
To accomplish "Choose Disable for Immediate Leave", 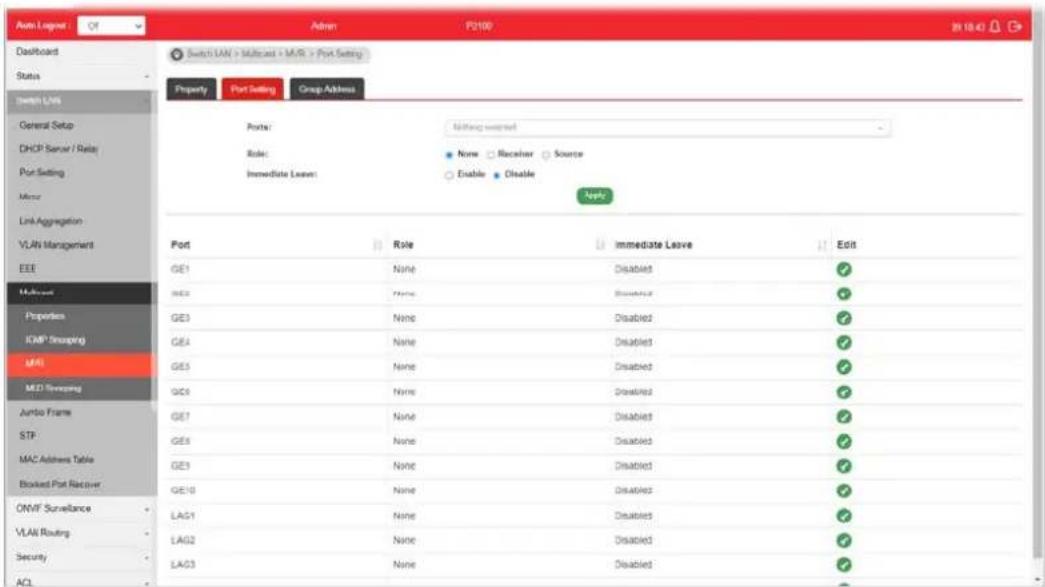I will click(497, 175).
